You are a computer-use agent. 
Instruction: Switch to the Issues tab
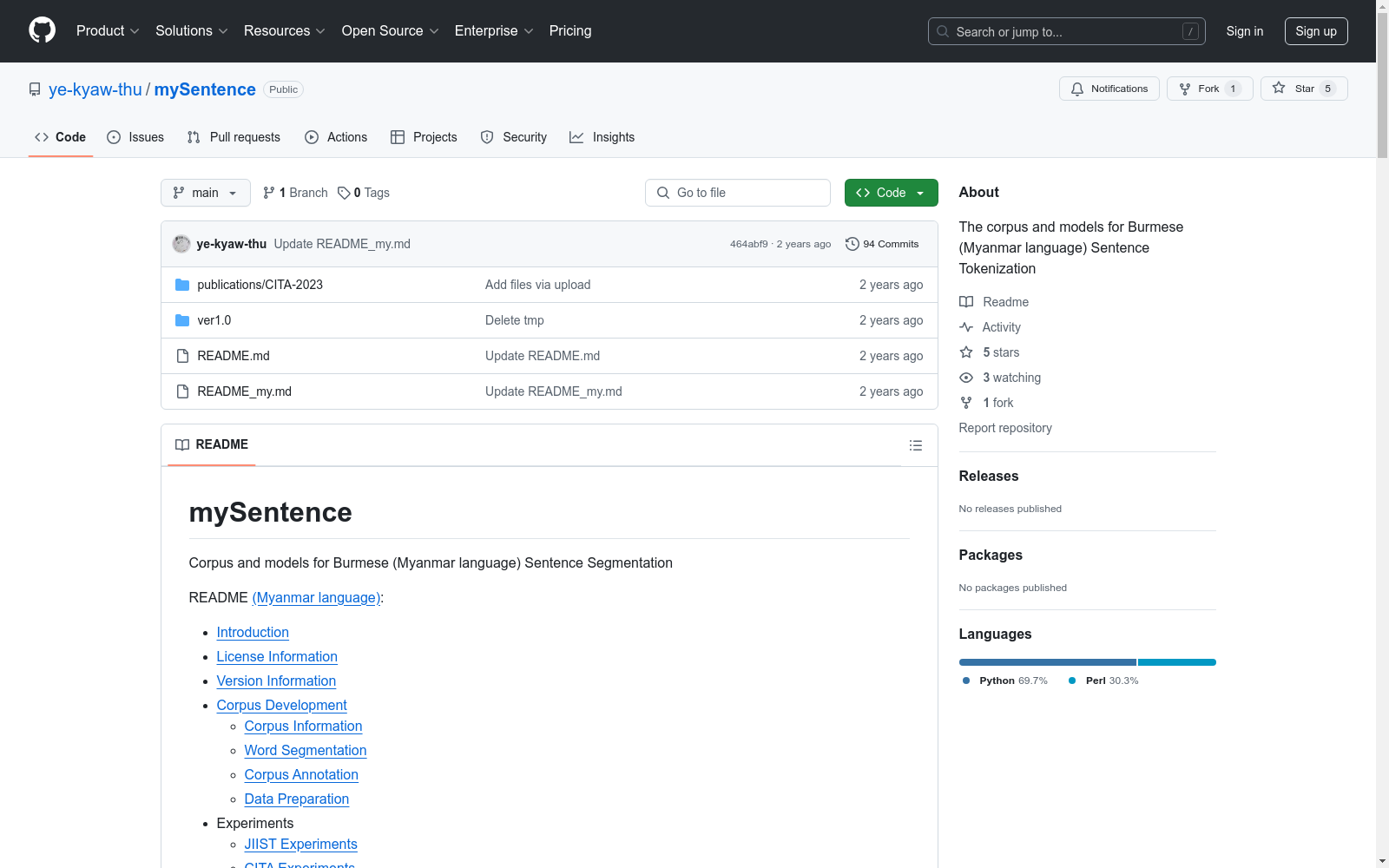coord(135,137)
